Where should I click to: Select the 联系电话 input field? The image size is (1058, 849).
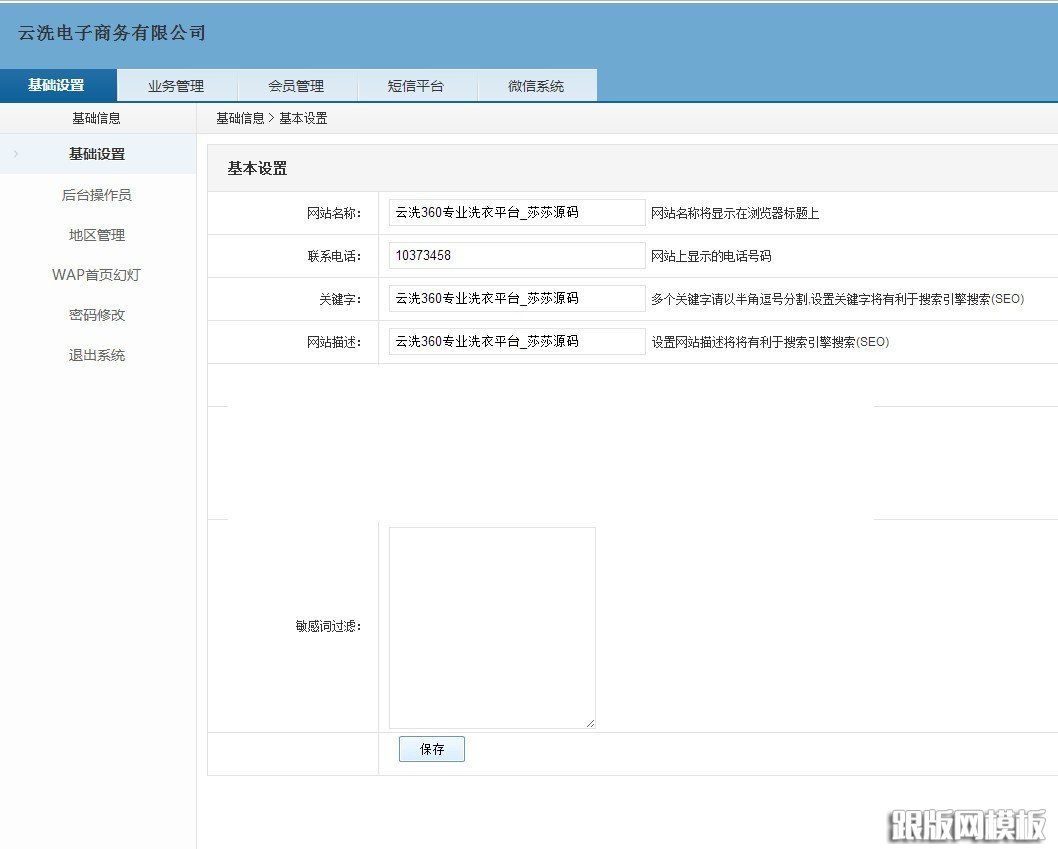[x=516, y=255]
